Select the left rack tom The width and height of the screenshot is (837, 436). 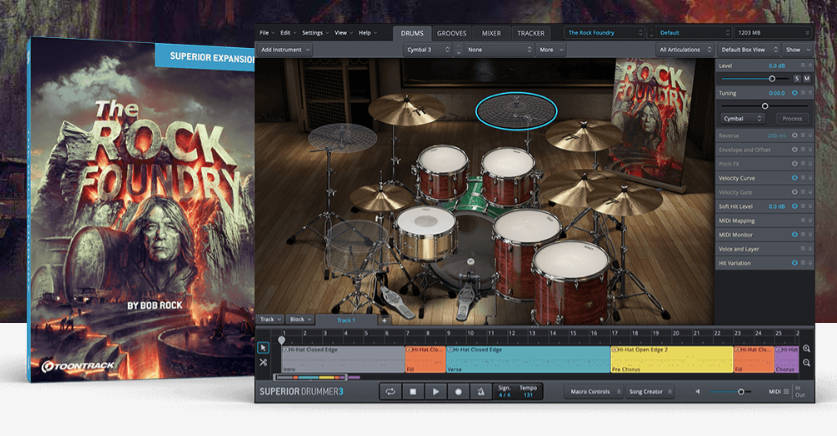pos(443,171)
